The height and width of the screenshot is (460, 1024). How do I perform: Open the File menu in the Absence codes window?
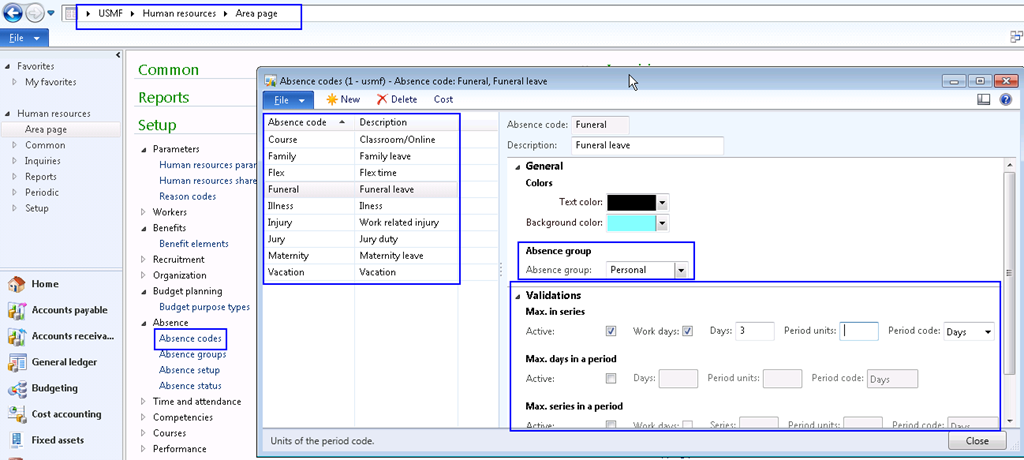coord(288,99)
